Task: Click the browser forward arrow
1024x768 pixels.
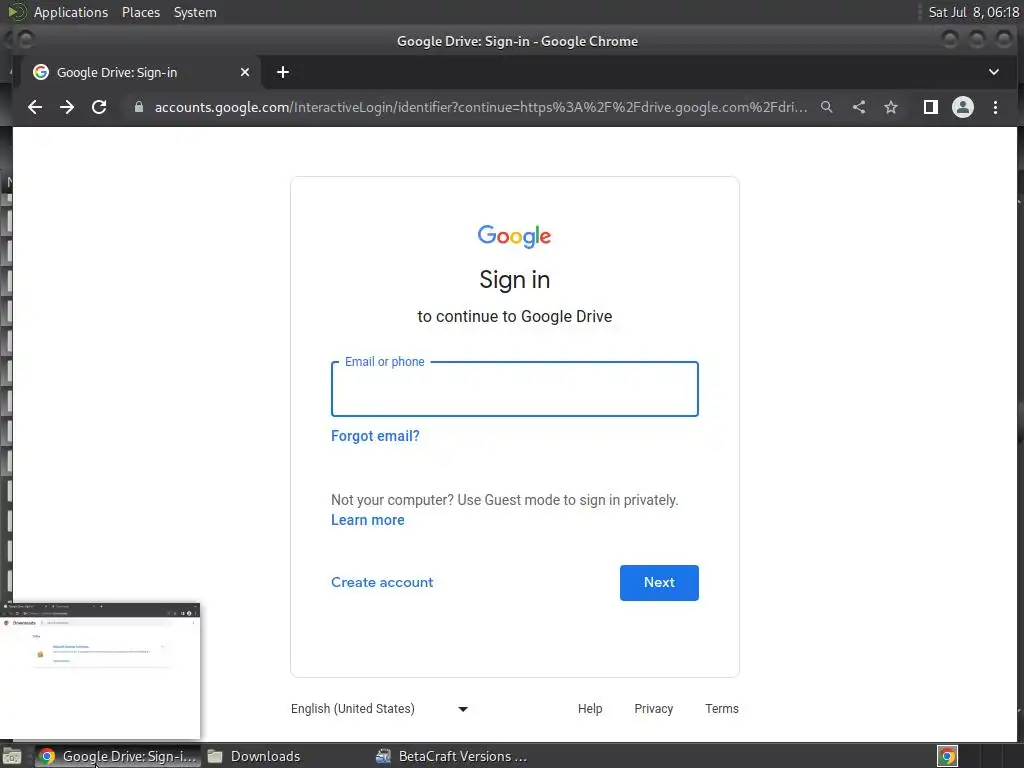Action: point(67,107)
